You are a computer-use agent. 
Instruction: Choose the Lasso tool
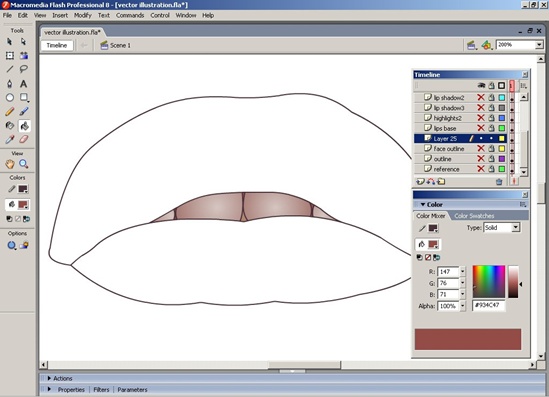tap(23, 69)
